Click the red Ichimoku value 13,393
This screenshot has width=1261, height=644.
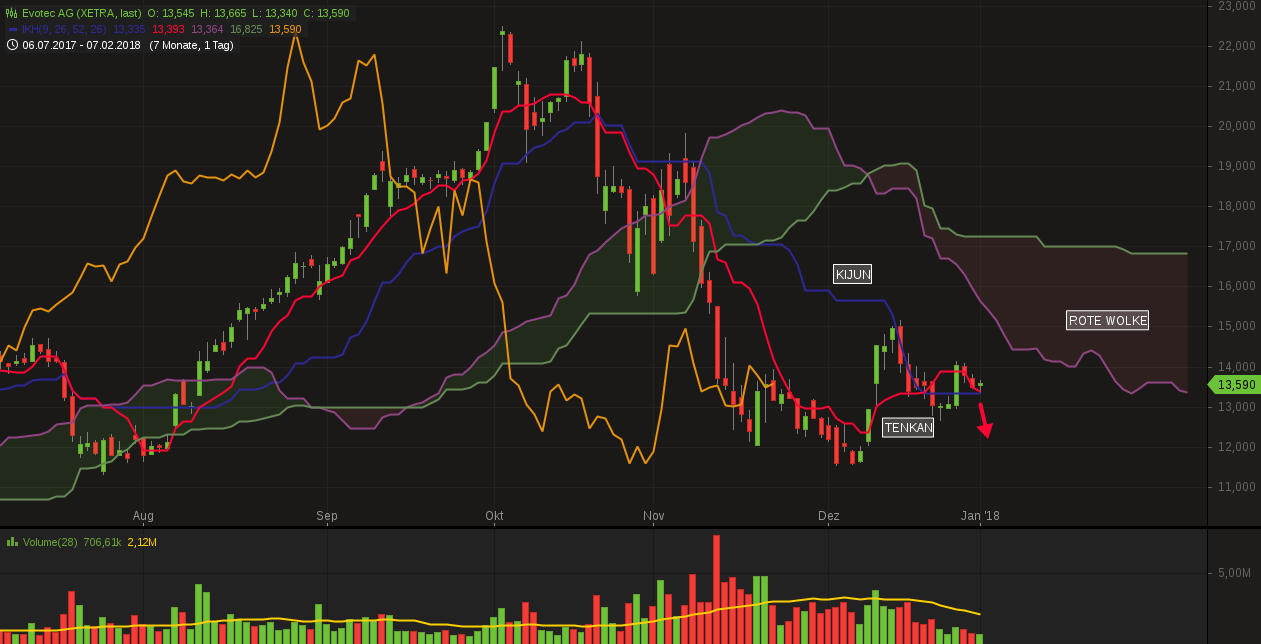pyautogui.click(x=168, y=29)
